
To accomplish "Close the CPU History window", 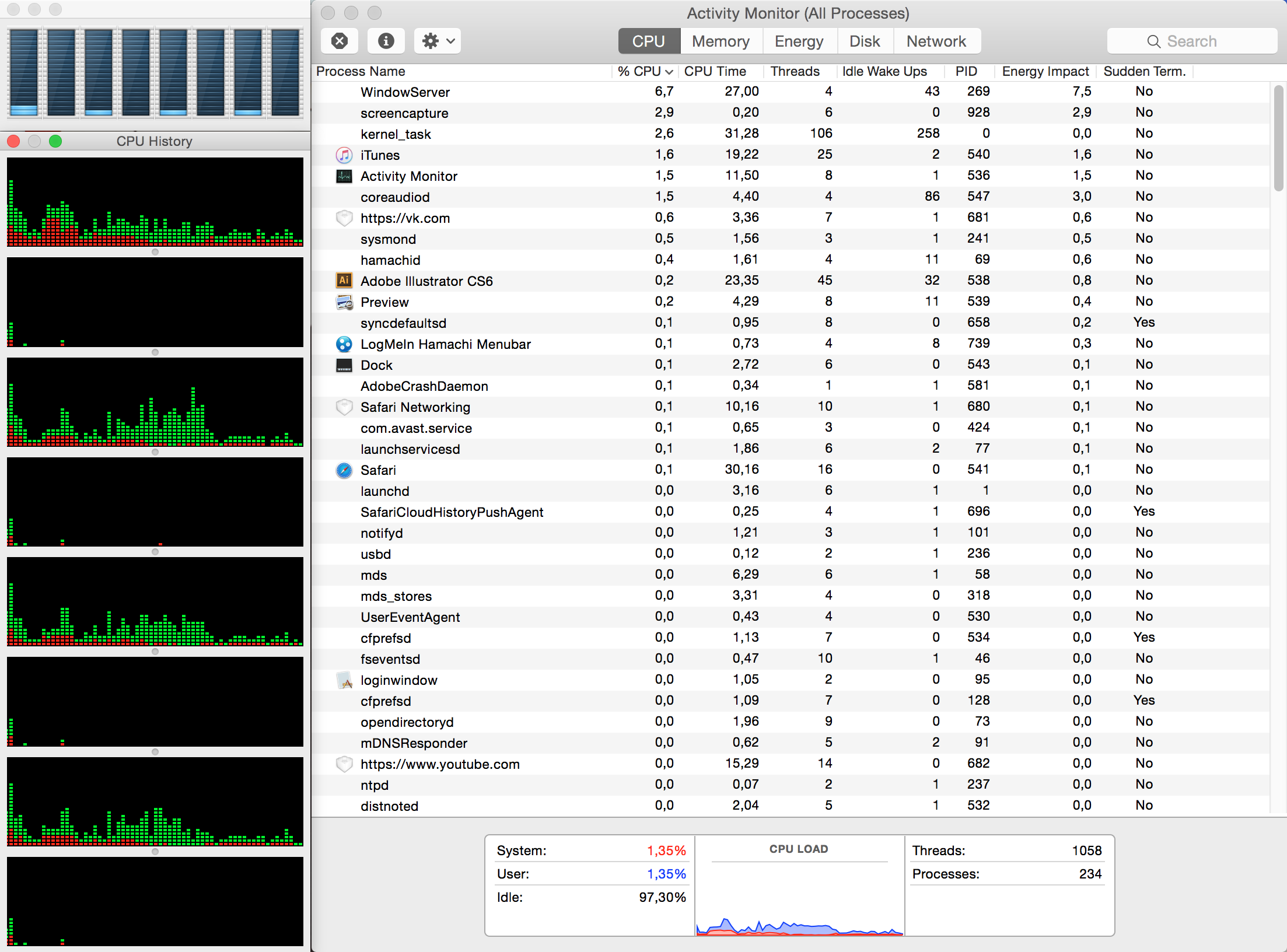I will tap(13, 141).
